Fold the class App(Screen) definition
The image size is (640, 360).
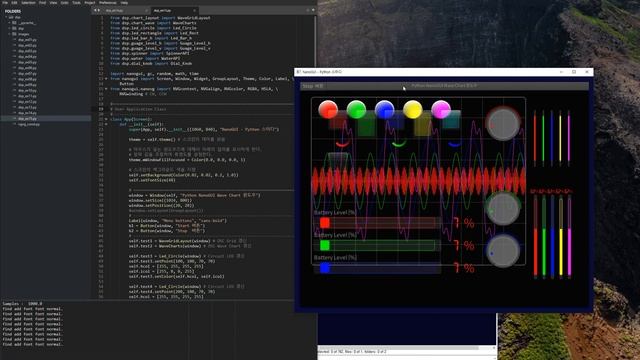click(106, 119)
